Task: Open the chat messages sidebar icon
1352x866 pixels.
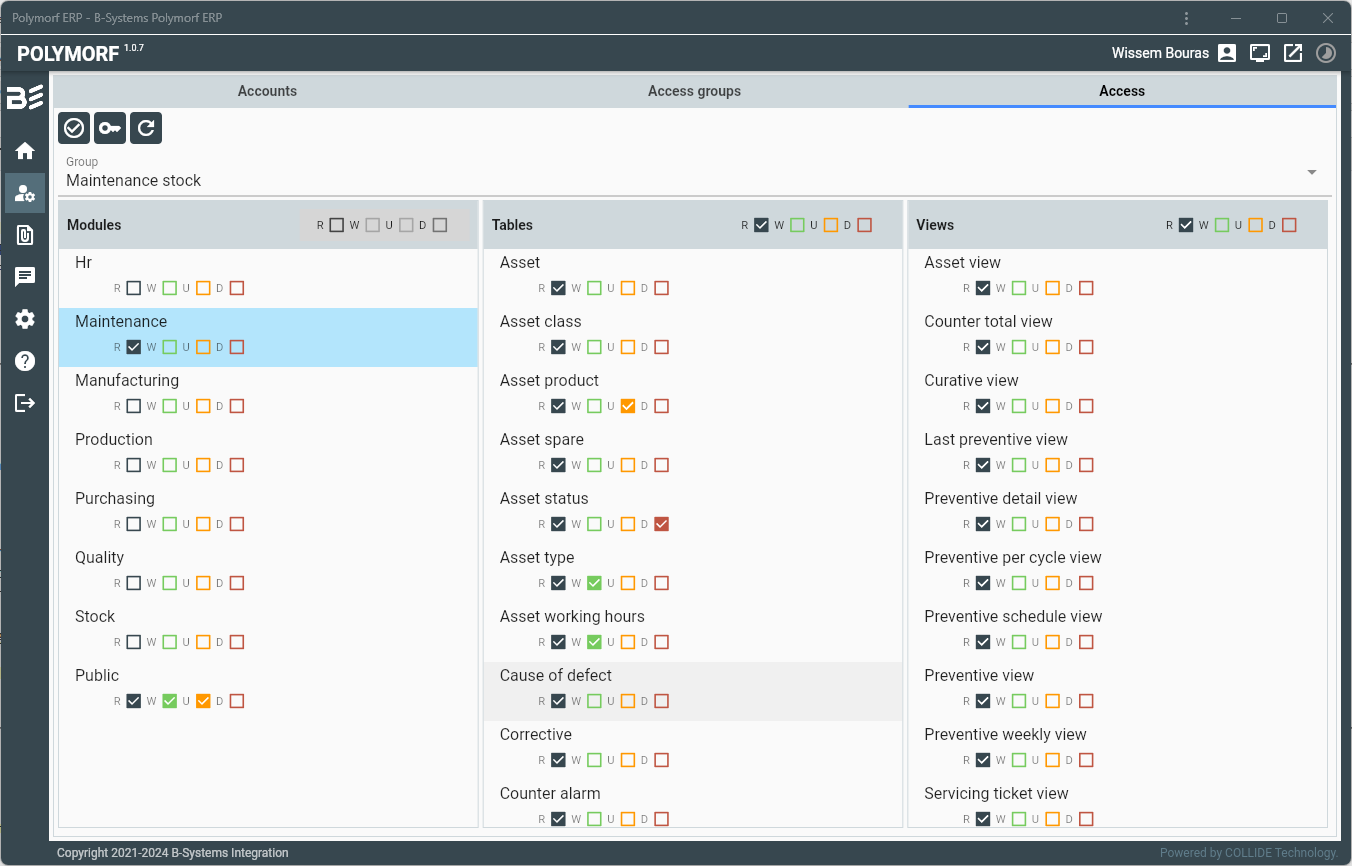Action: point(25,277)
